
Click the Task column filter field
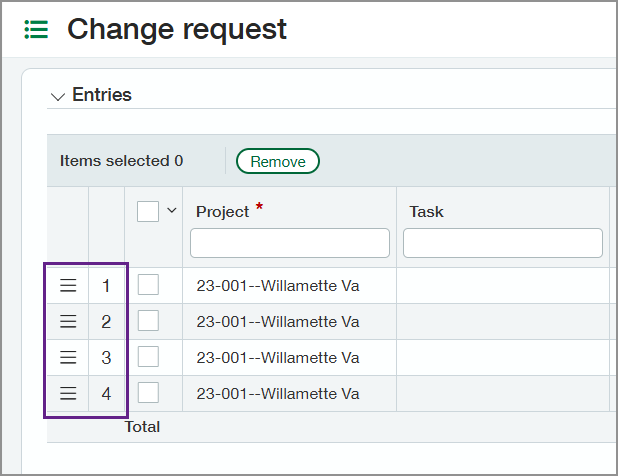tap(503, 243)
